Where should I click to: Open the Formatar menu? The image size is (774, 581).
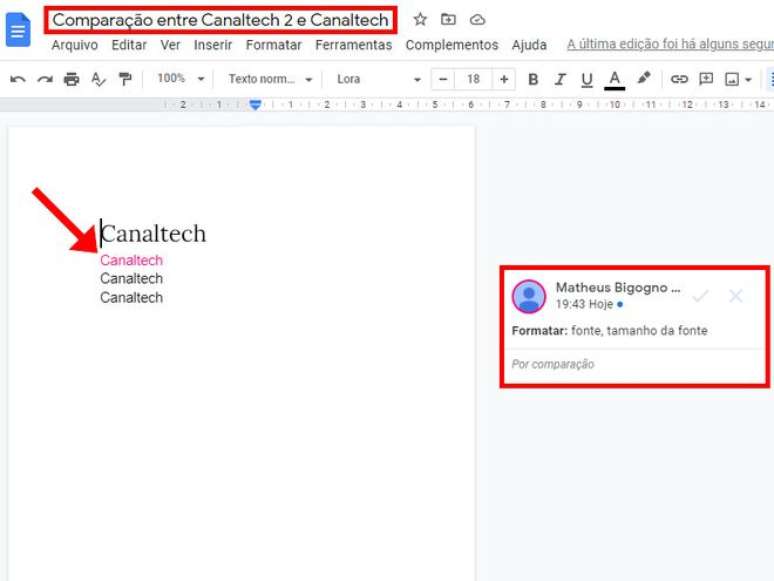pyautogui.click(x=273, y=45)
